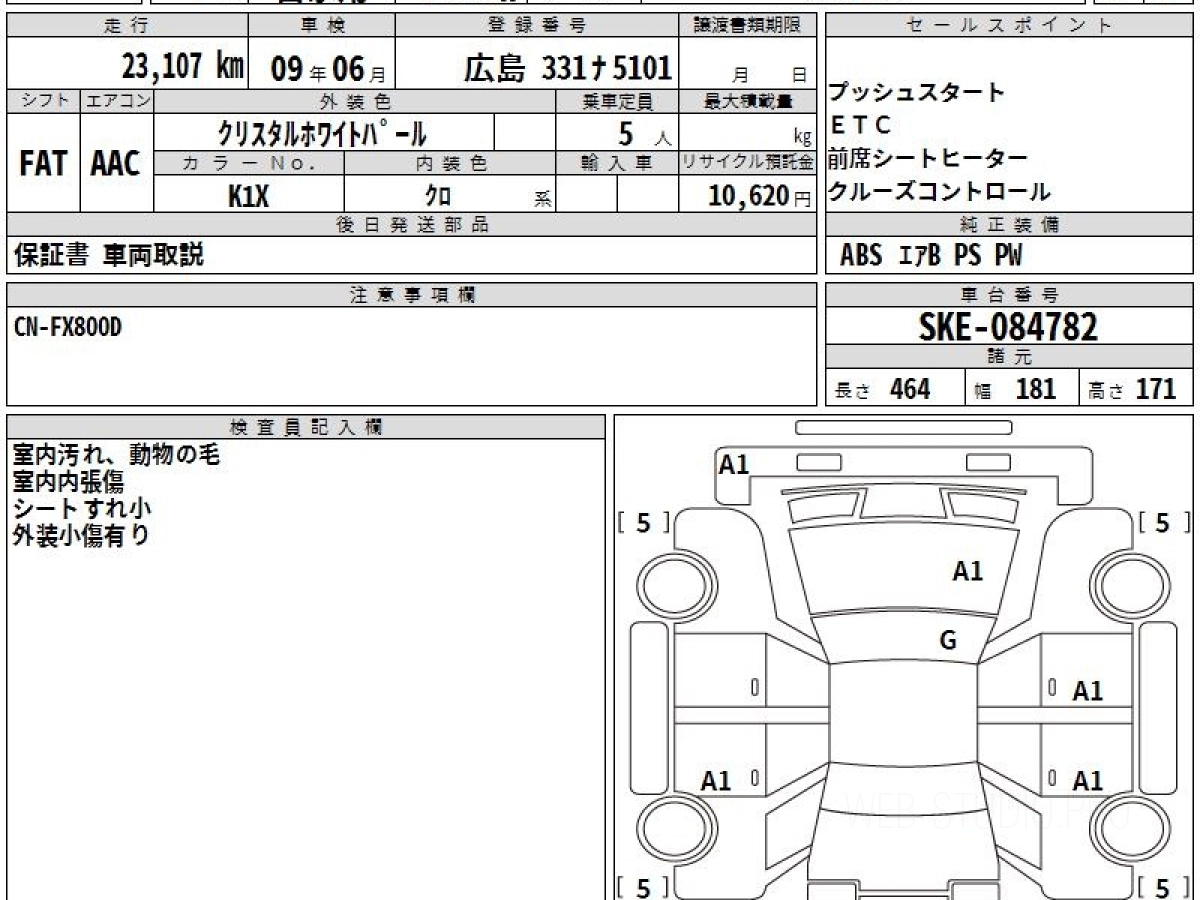The image size is (1200, 900).
Task: Select the プッシュスタート sales point
Action: (917, 93)
